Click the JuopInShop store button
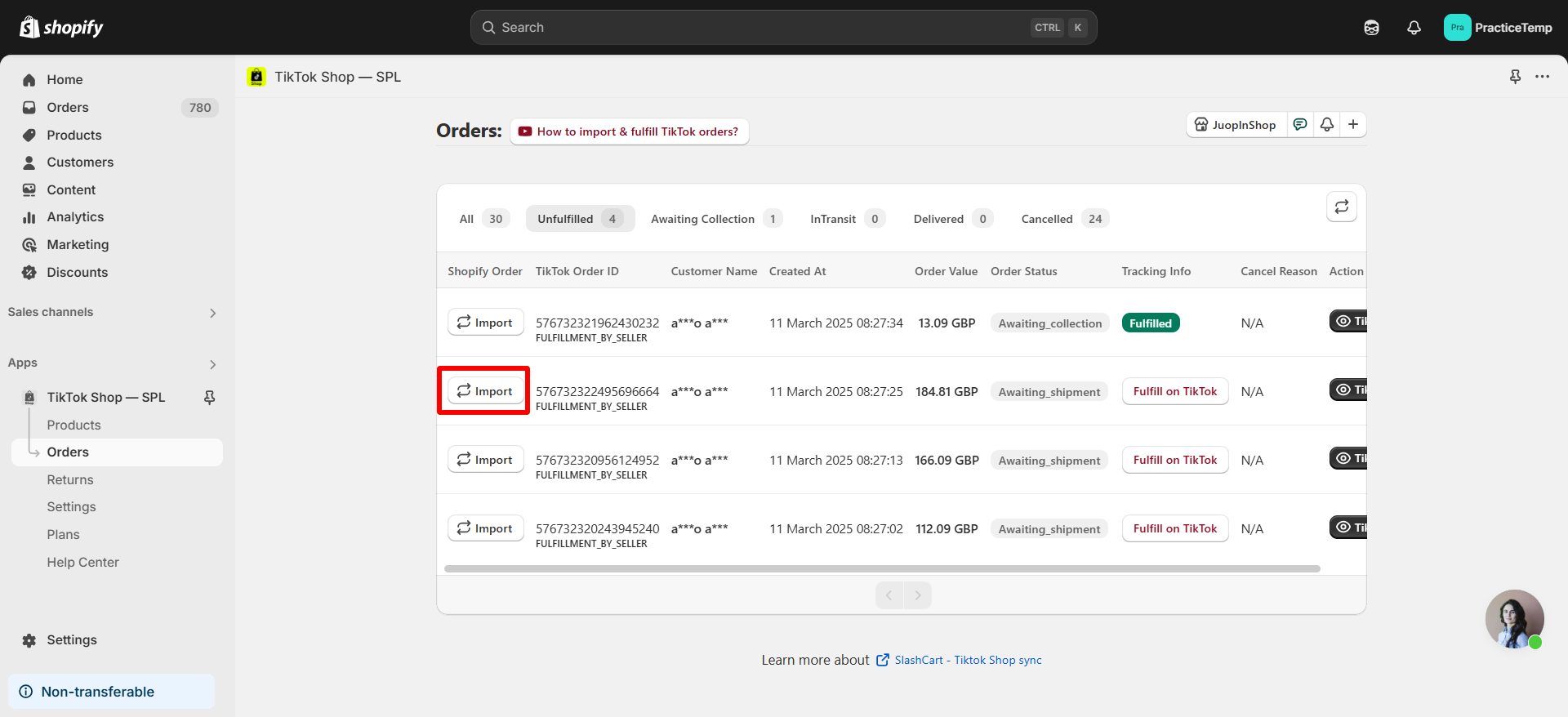This screenshot has height=717, width=1568. pos(1236,125)
